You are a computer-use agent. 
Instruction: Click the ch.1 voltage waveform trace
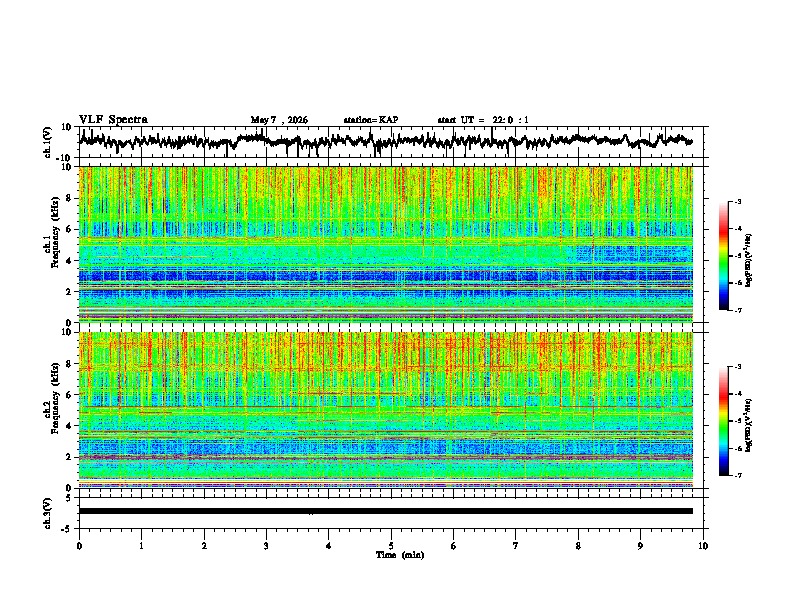(x=385, y=141)
